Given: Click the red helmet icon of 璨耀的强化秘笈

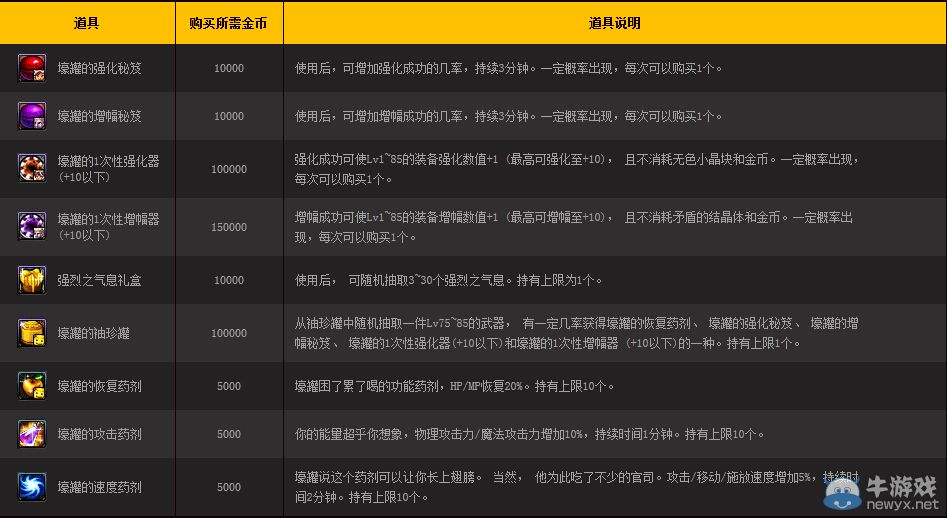Looking at the screenshot, I should click(32, 68).
